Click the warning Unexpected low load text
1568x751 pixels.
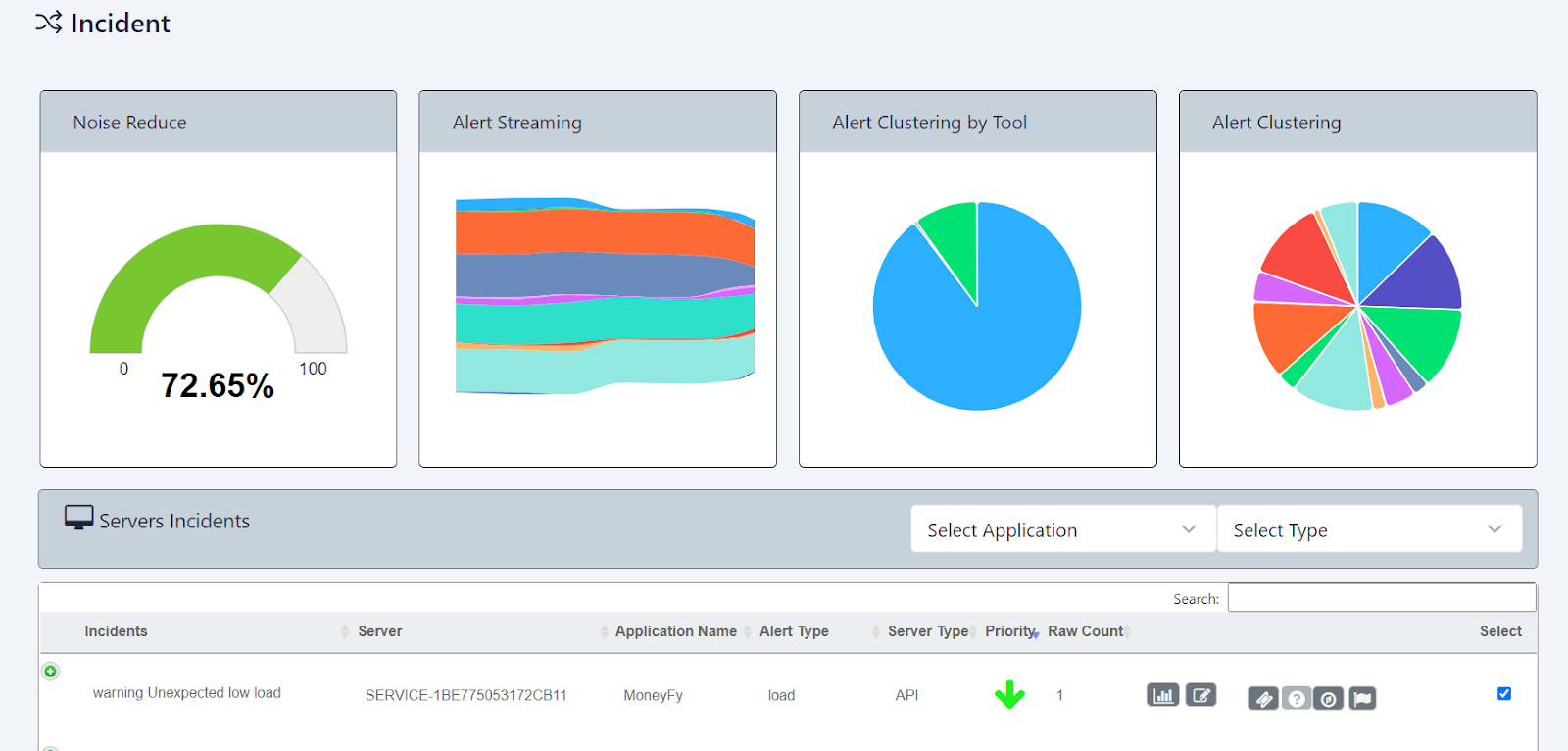coord(187,692)
